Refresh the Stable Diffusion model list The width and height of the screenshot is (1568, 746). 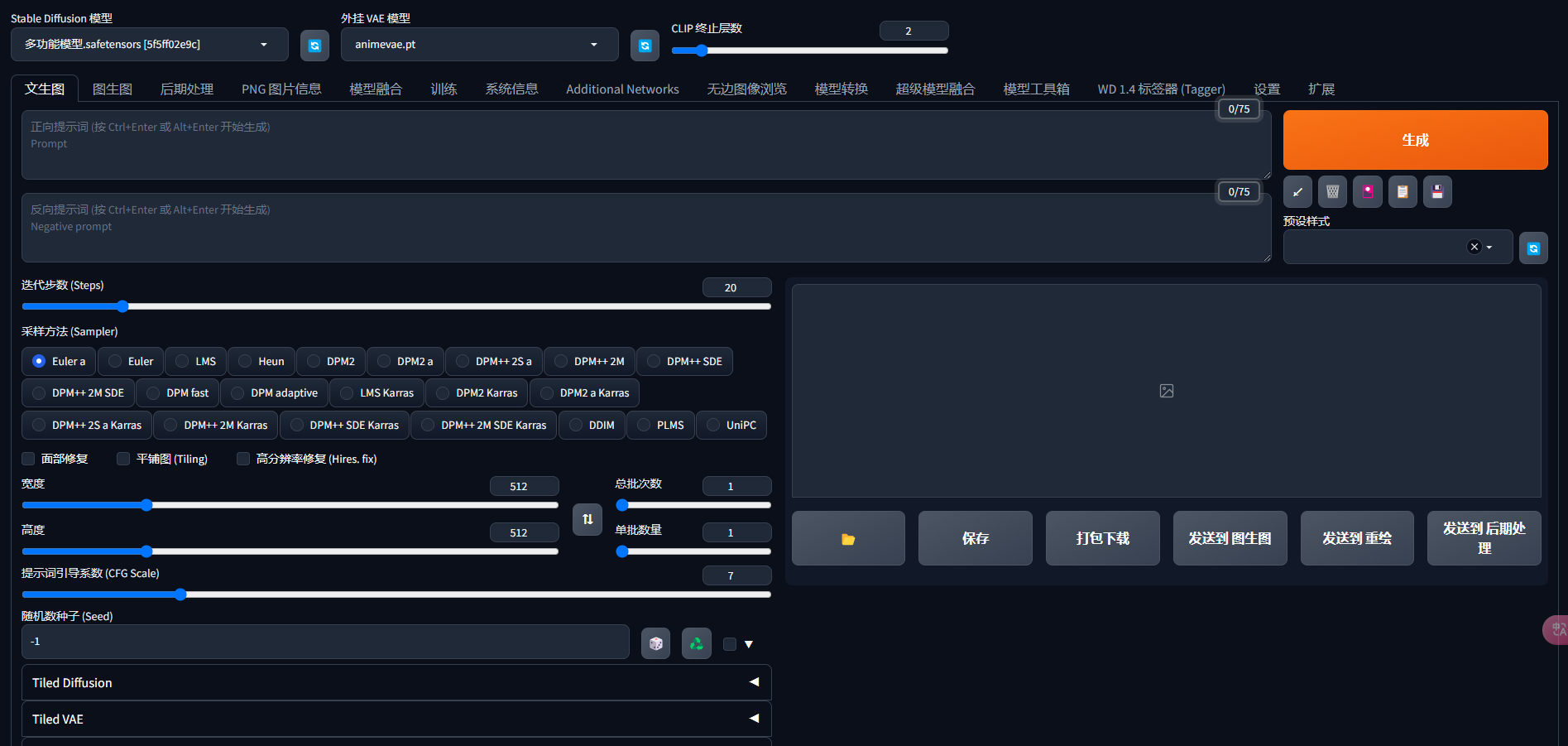(314, 46)
